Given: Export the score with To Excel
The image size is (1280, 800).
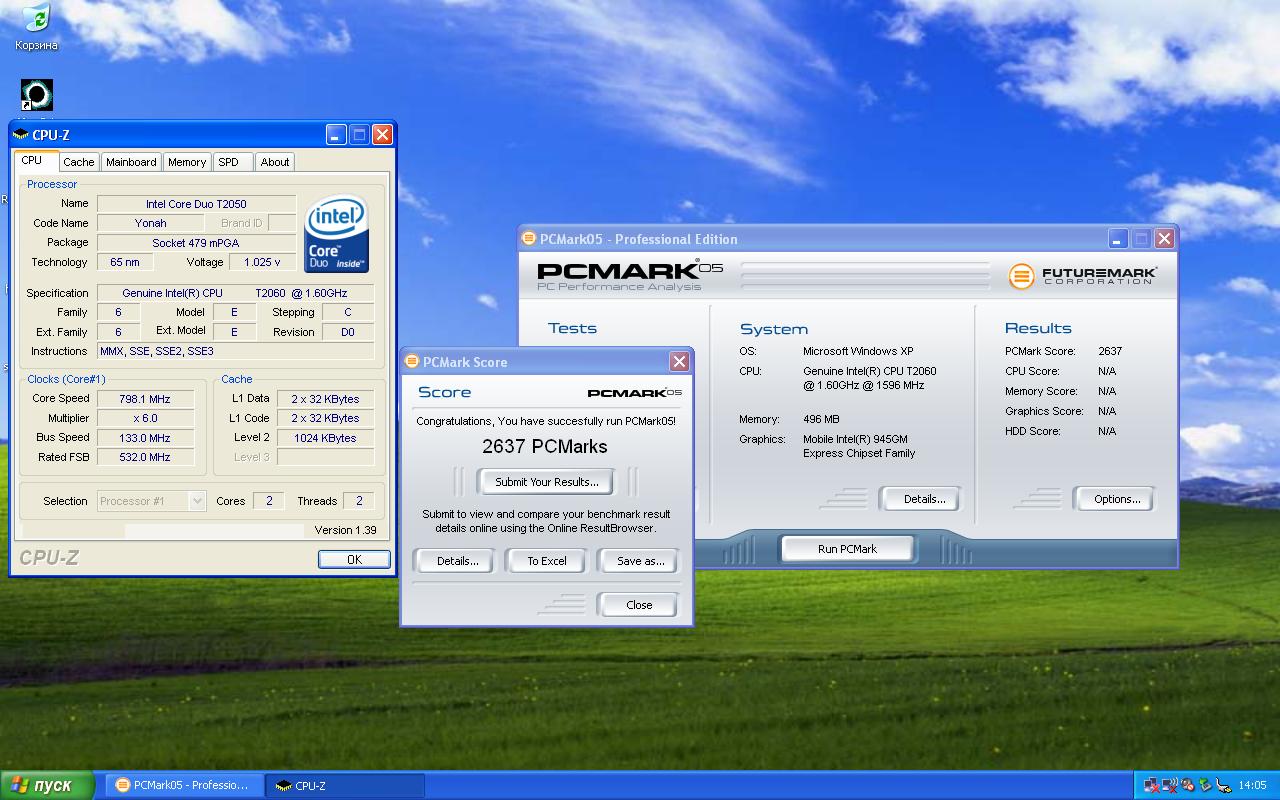Looking at the screenshot, I should (547, 561).
